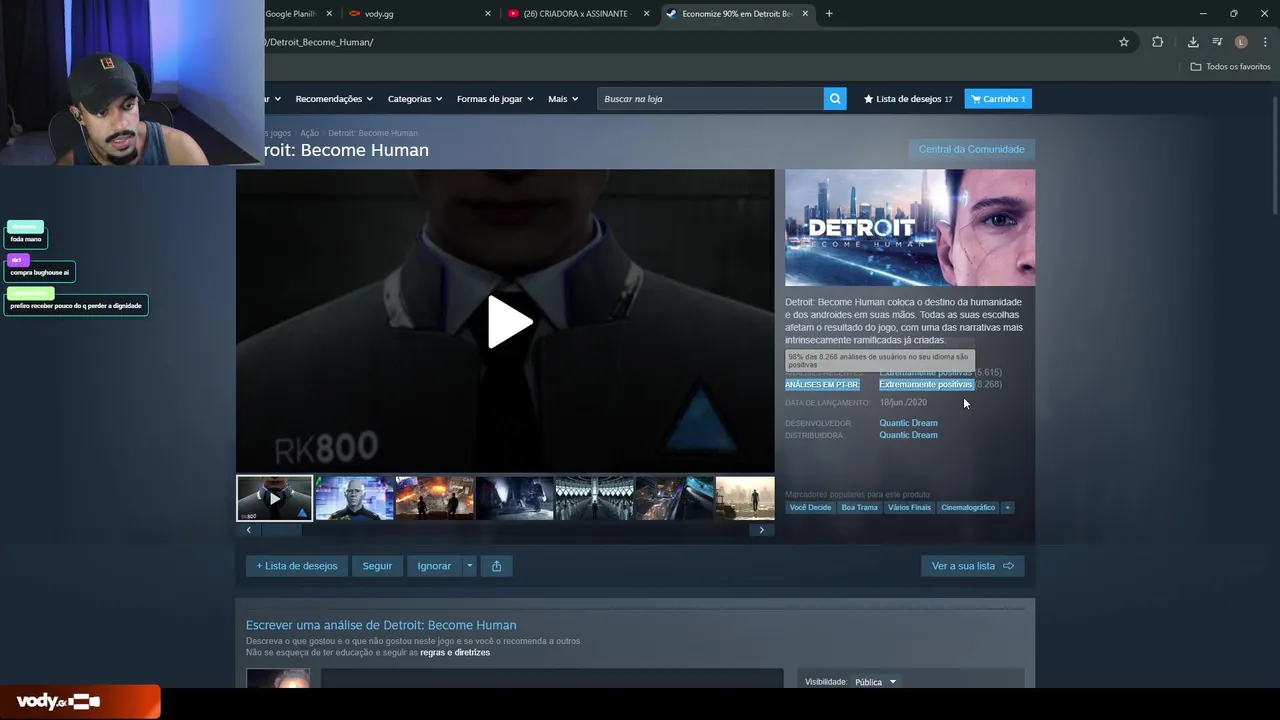The width and height of the screenshot is (1280, 720).
Task: Bookmark this page with the star icon
Action: [x=1124, y=42]
